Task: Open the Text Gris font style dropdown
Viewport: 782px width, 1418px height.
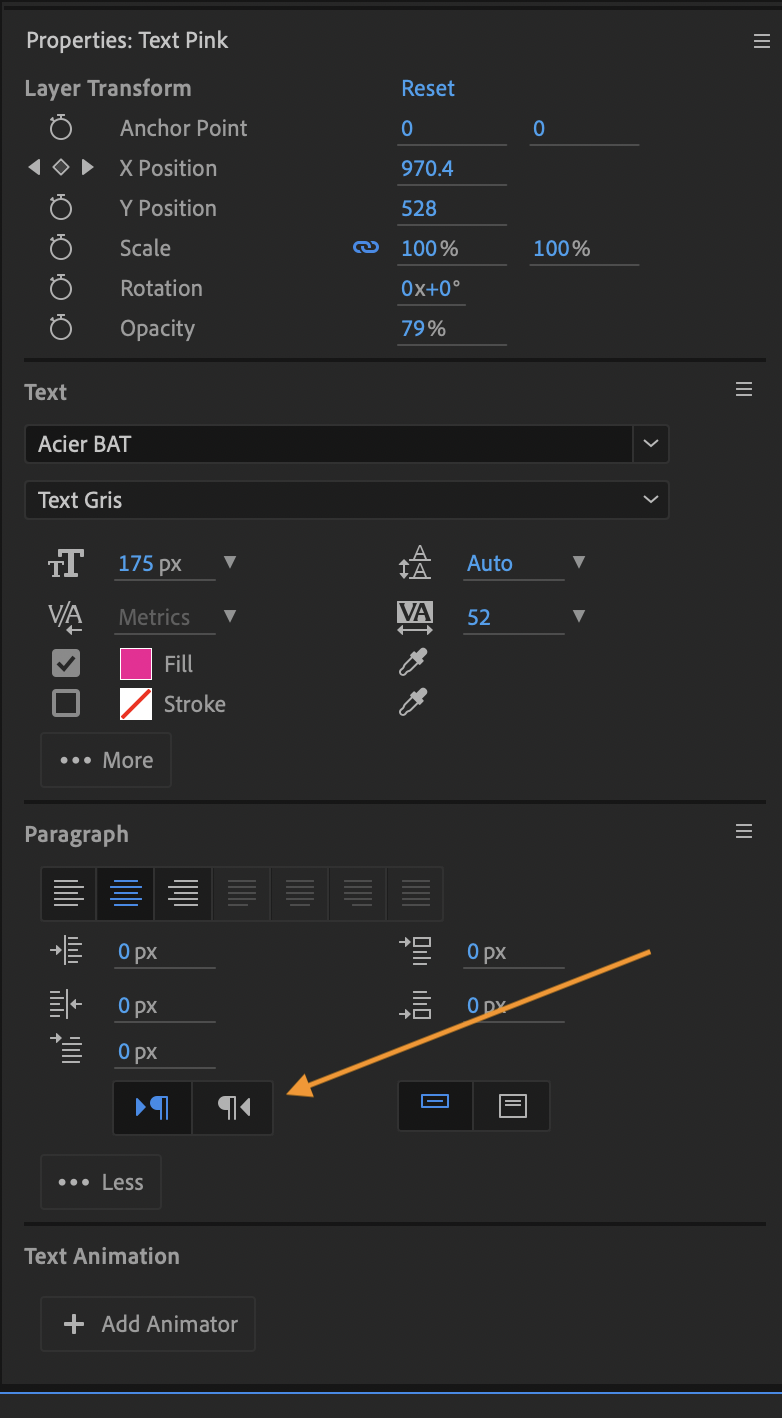Action: [x=650, y=500]
